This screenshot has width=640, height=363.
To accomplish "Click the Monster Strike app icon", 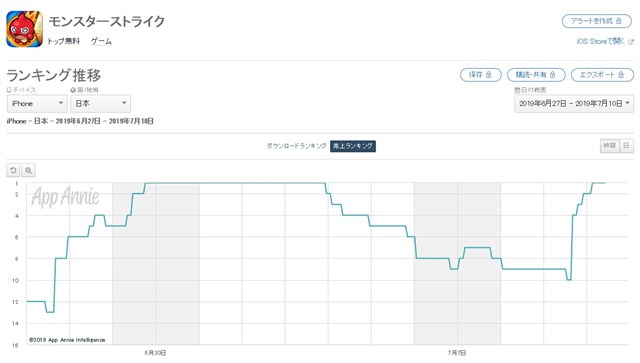I will click(x=24, y=29).
